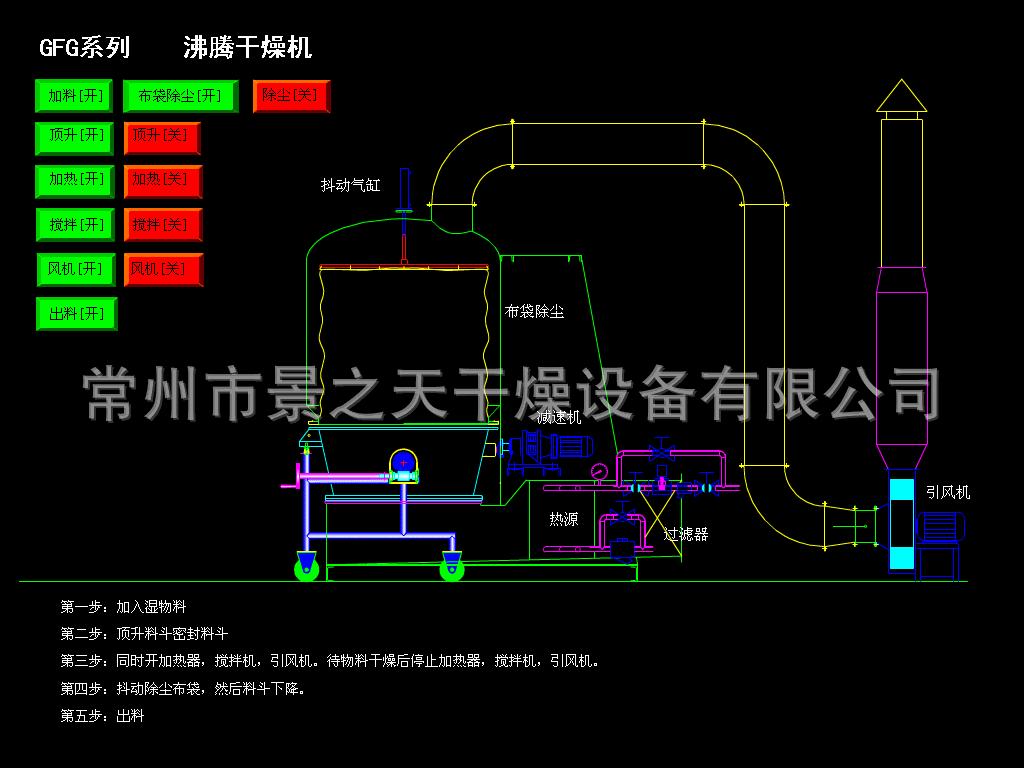Stop lifting using 顶升[关] button
This screenshot has height=768, width=1024.
[162, 138]
